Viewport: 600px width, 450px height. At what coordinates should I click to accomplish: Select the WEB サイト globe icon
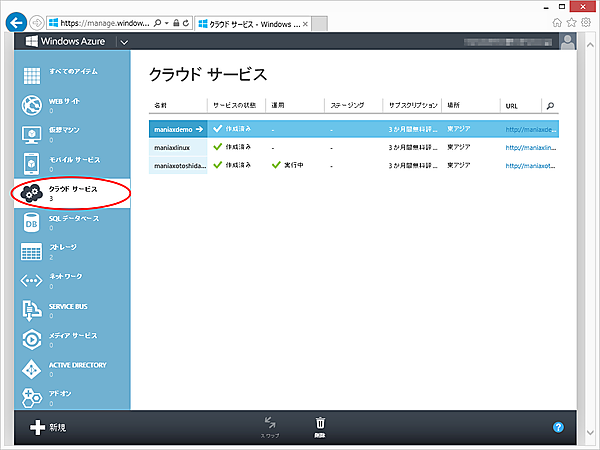pyautogui.click(x=32, y=105)
